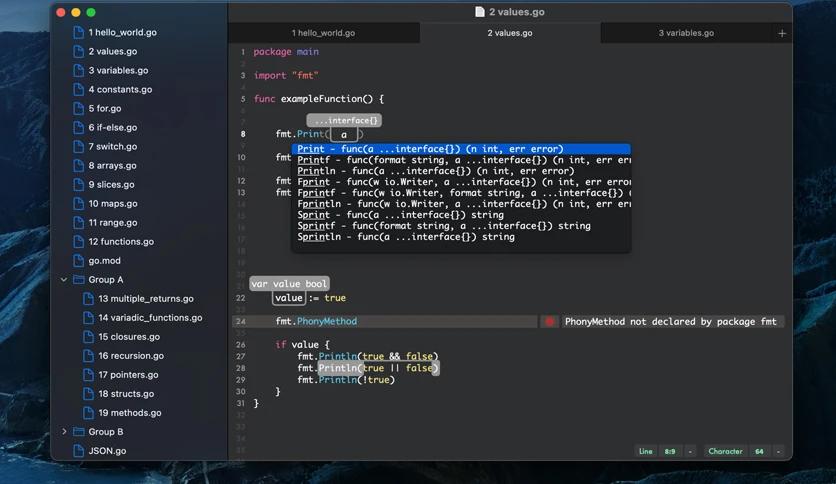This screenshot has width=836, height=484.
Task: Click the import "fmt" statement
Action: coord(286,76)
